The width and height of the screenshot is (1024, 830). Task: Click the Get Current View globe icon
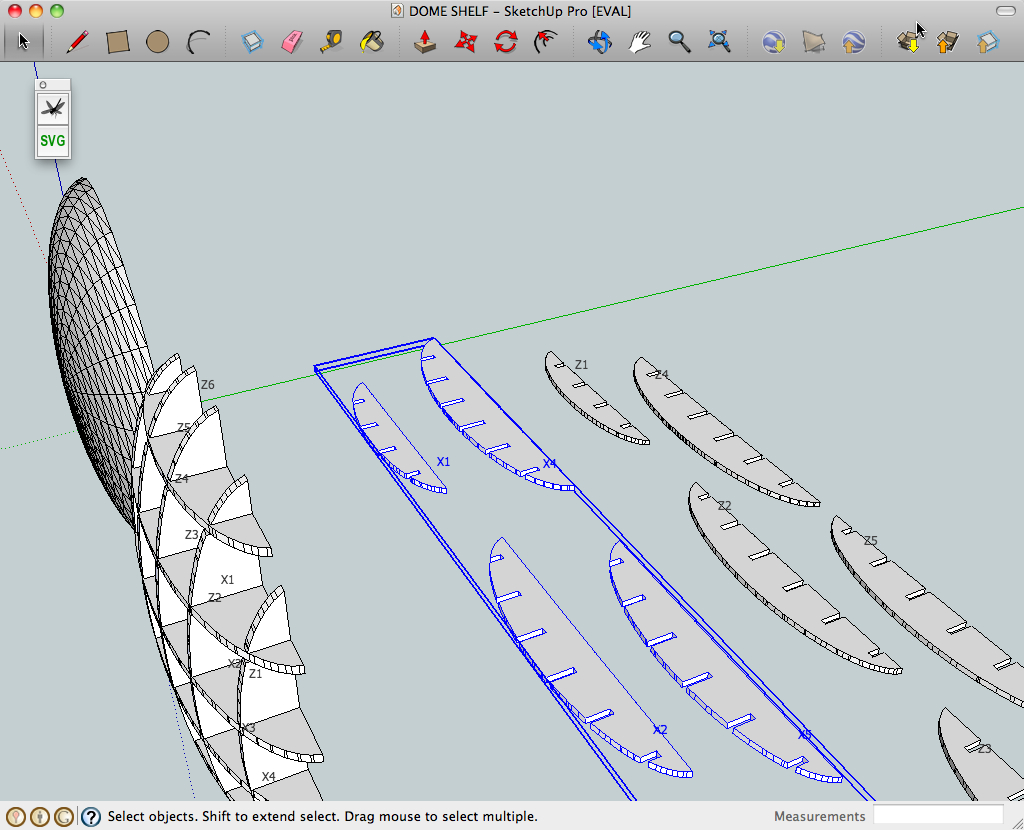point(774,42)
